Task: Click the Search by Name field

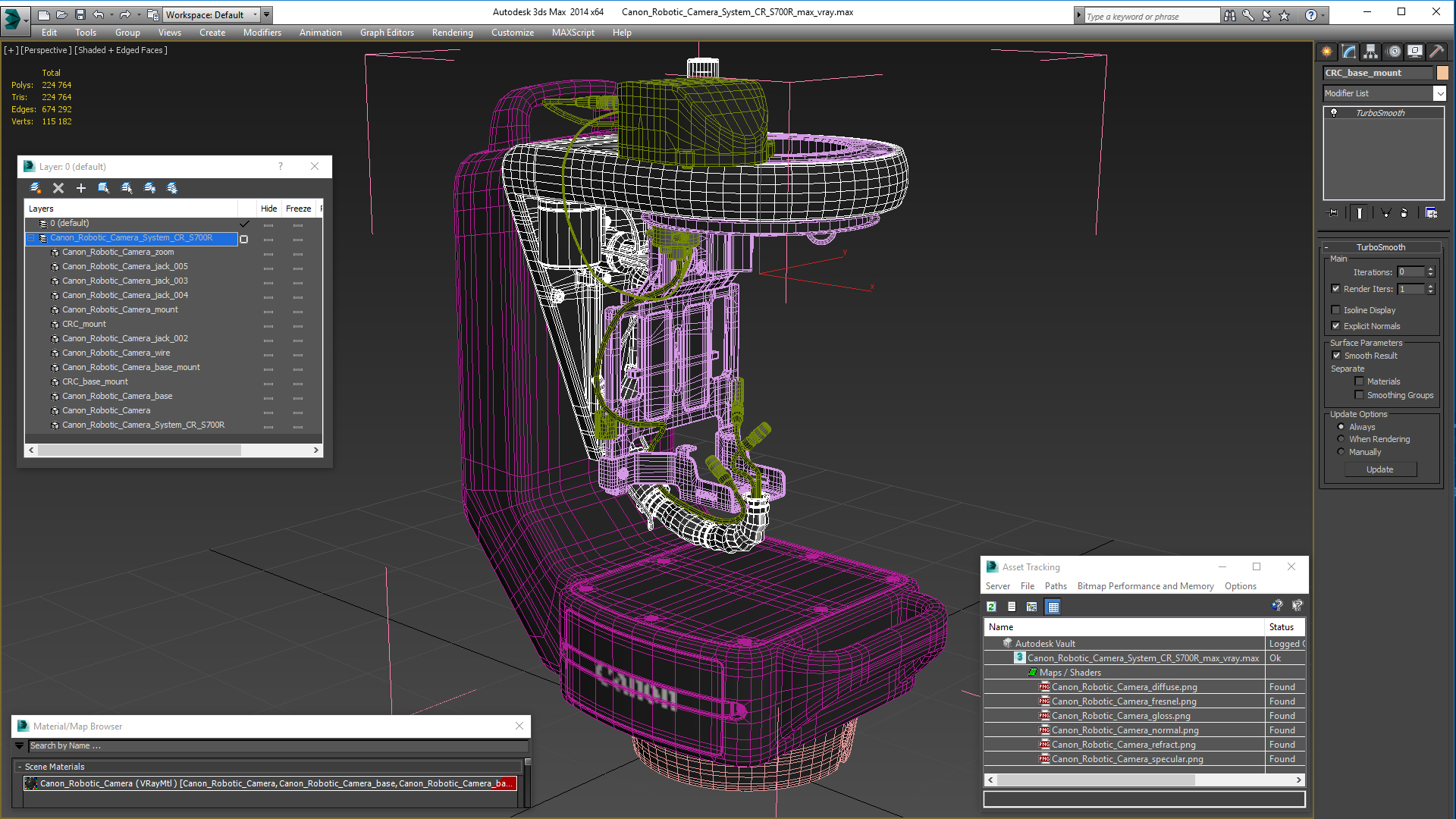Action: tap(277, 746)
